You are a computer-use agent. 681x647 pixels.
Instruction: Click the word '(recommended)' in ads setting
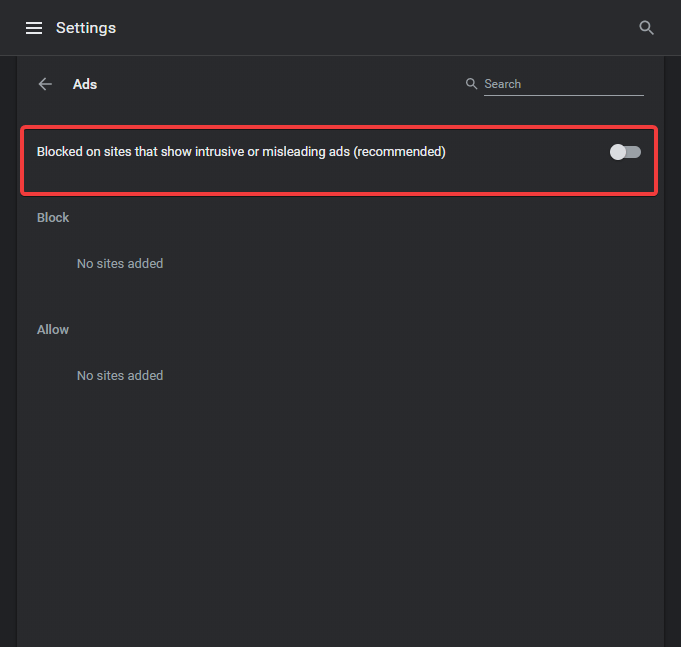click(x=400, y=152)
